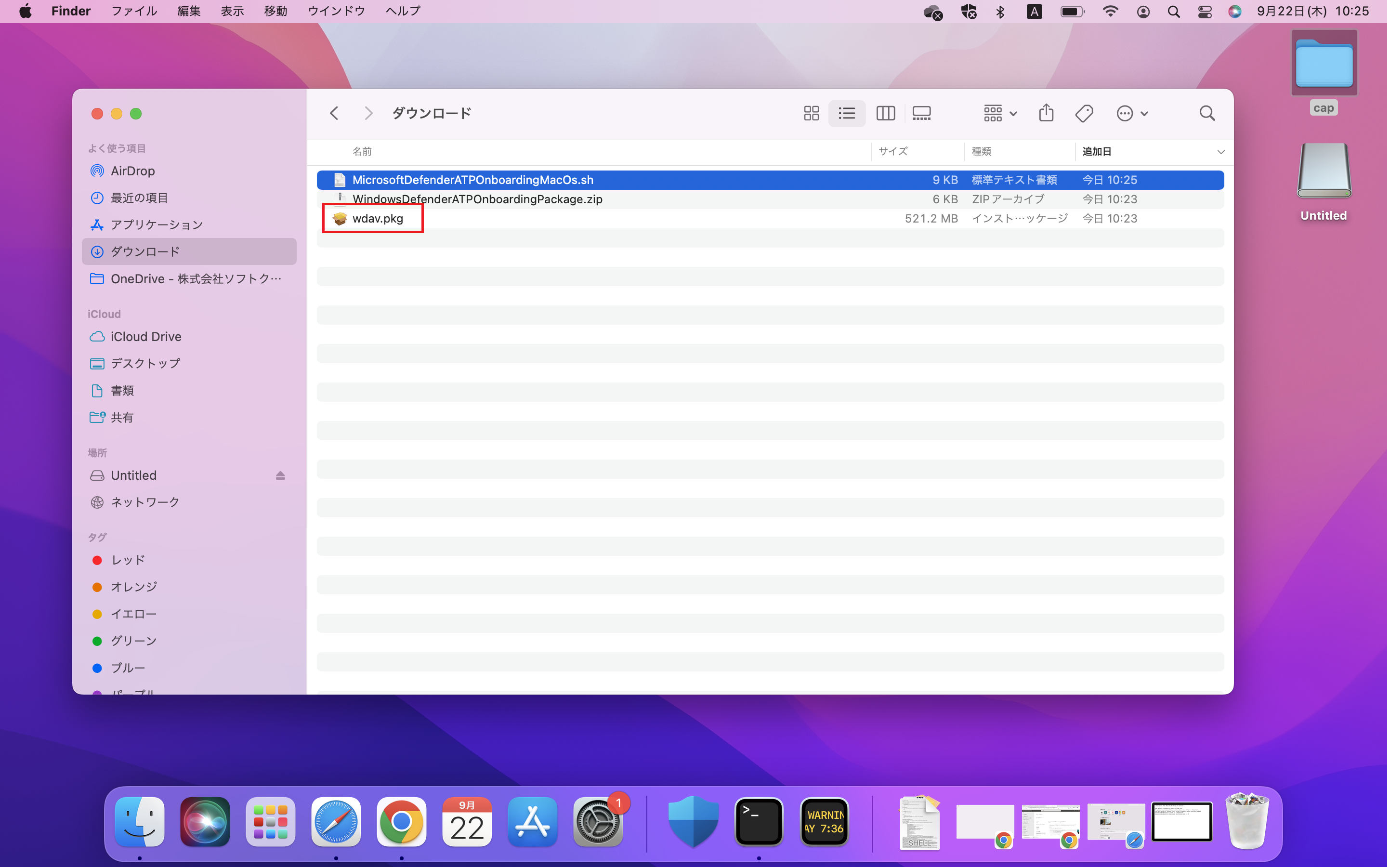Filter by the イエロー tag

[x=189, y=615]
